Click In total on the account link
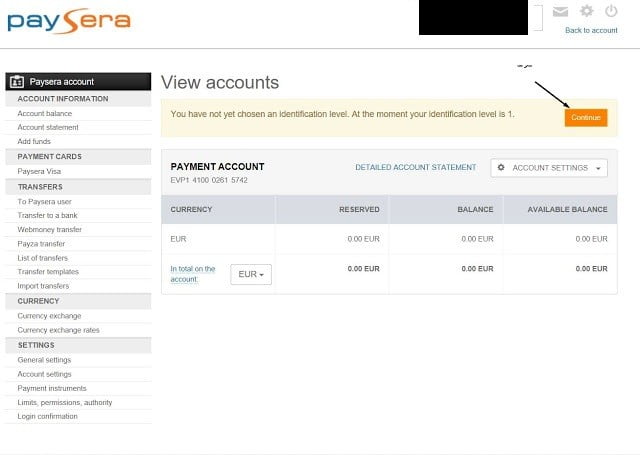The width and height of the screenshot is (640, 455). coord(193,274)
